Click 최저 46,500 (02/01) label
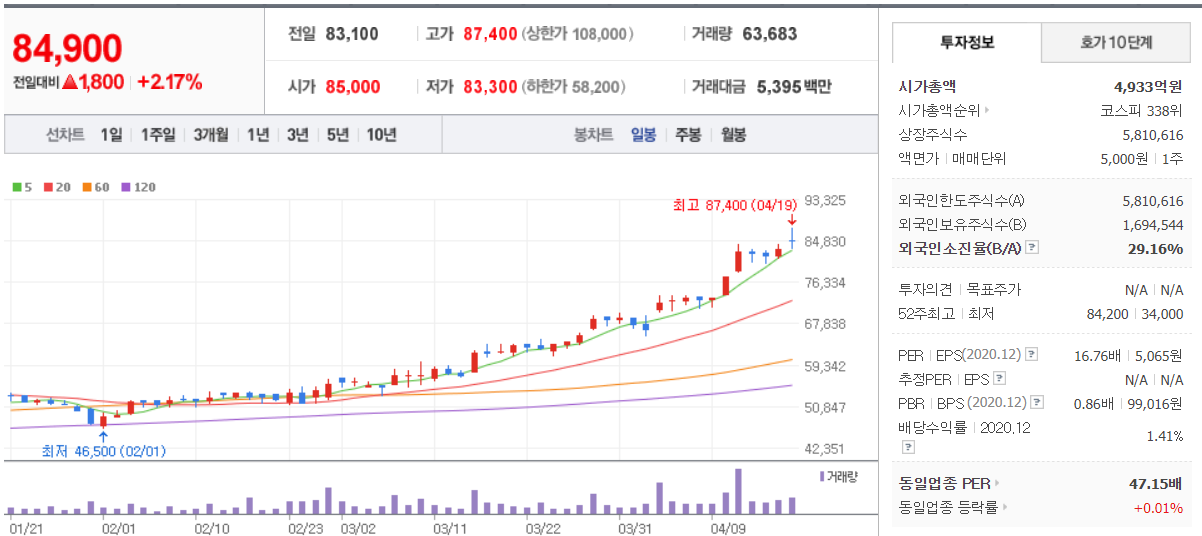Screen dimensions: 1202x536 tap(104, 451)
